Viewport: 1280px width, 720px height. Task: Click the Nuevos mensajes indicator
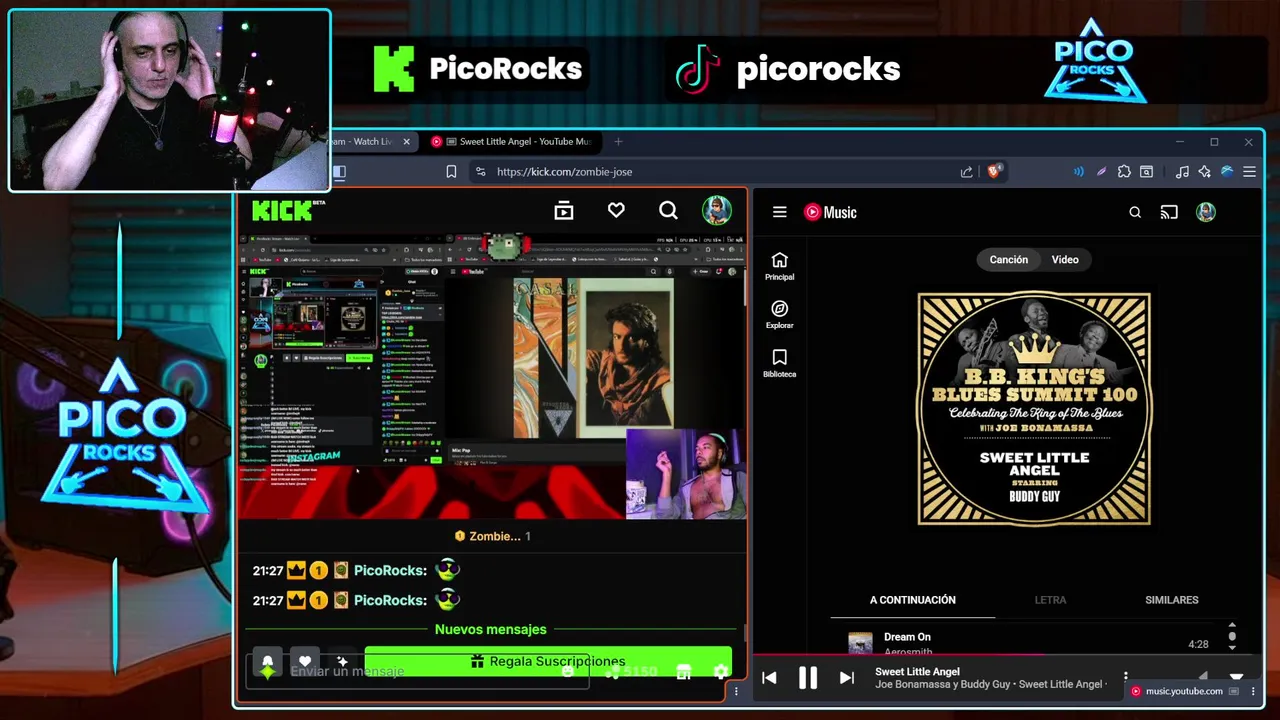(490, 629)
